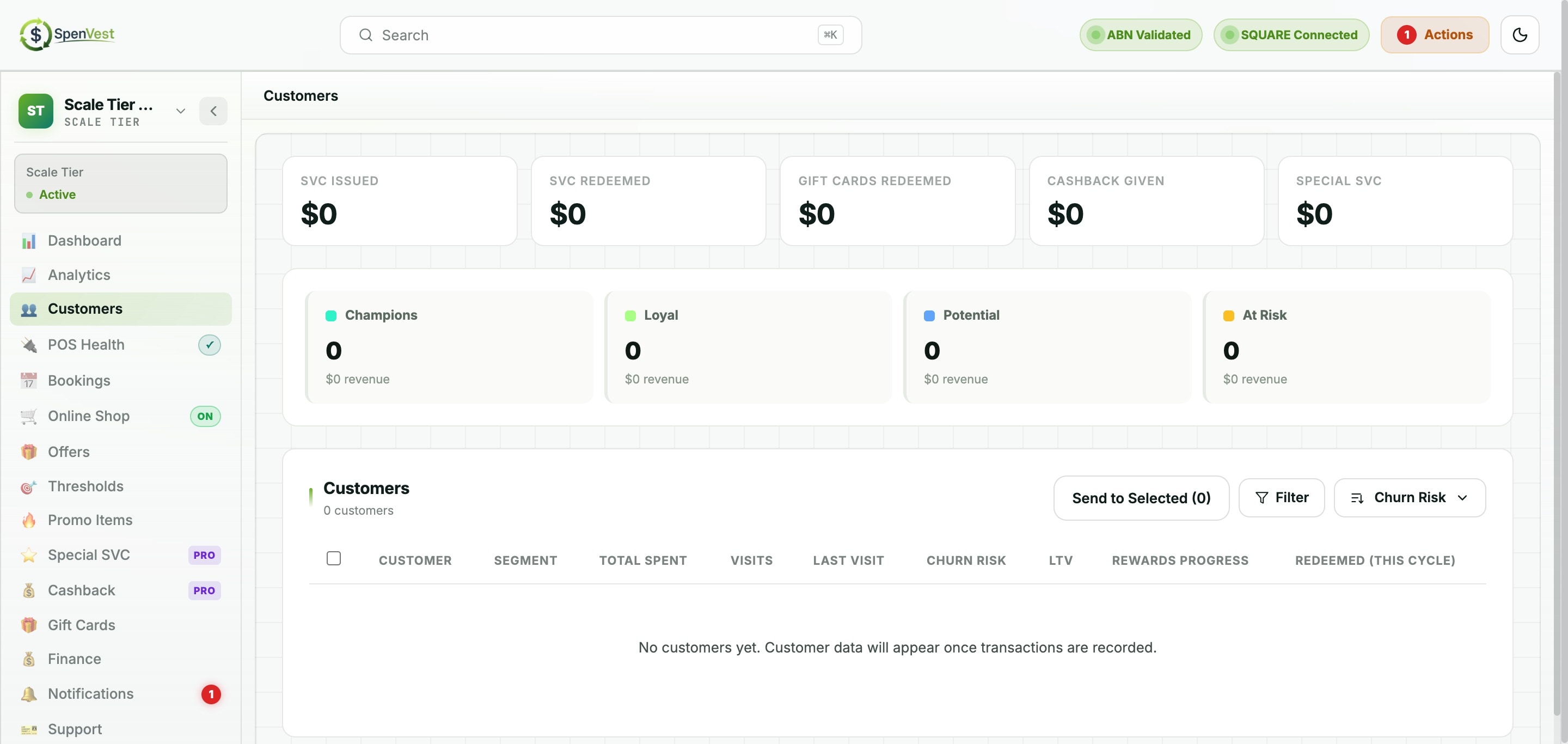Open the Churn Risk sort dropdown

click(x=1410, y=498)
